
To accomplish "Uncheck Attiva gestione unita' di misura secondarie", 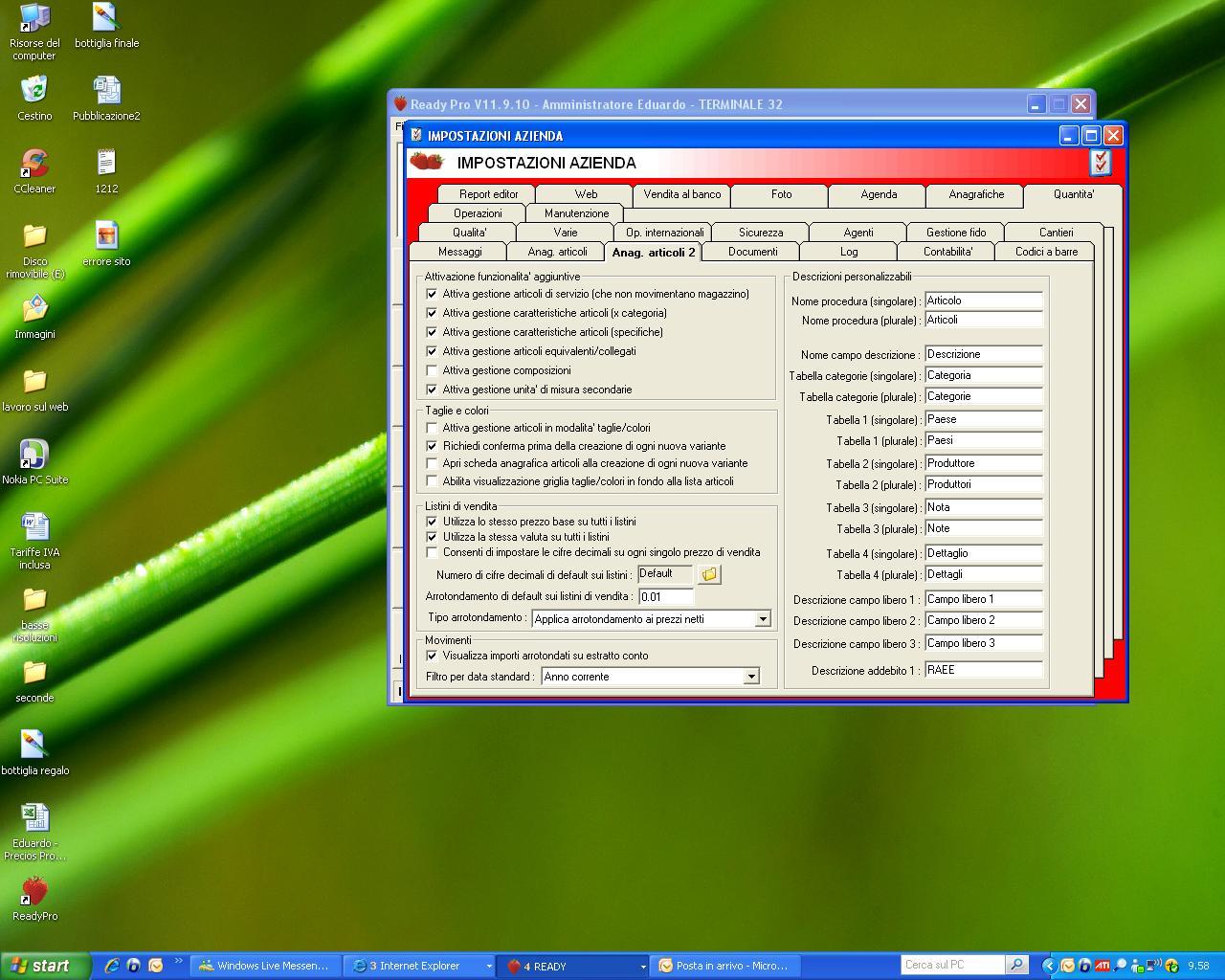I will (x=432, y=390).
